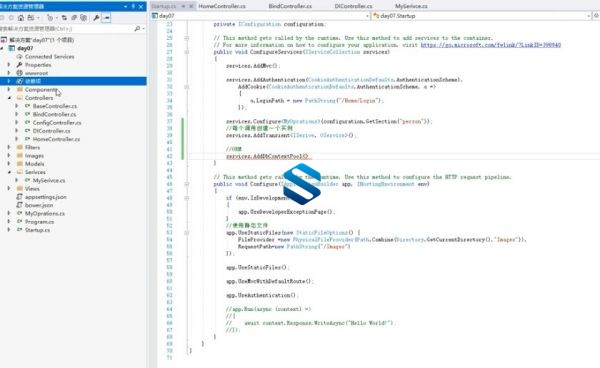Collapse the Services folder arrow
Image resolution: width=600 pixels, height=368 pixels.
click(9, 172)
